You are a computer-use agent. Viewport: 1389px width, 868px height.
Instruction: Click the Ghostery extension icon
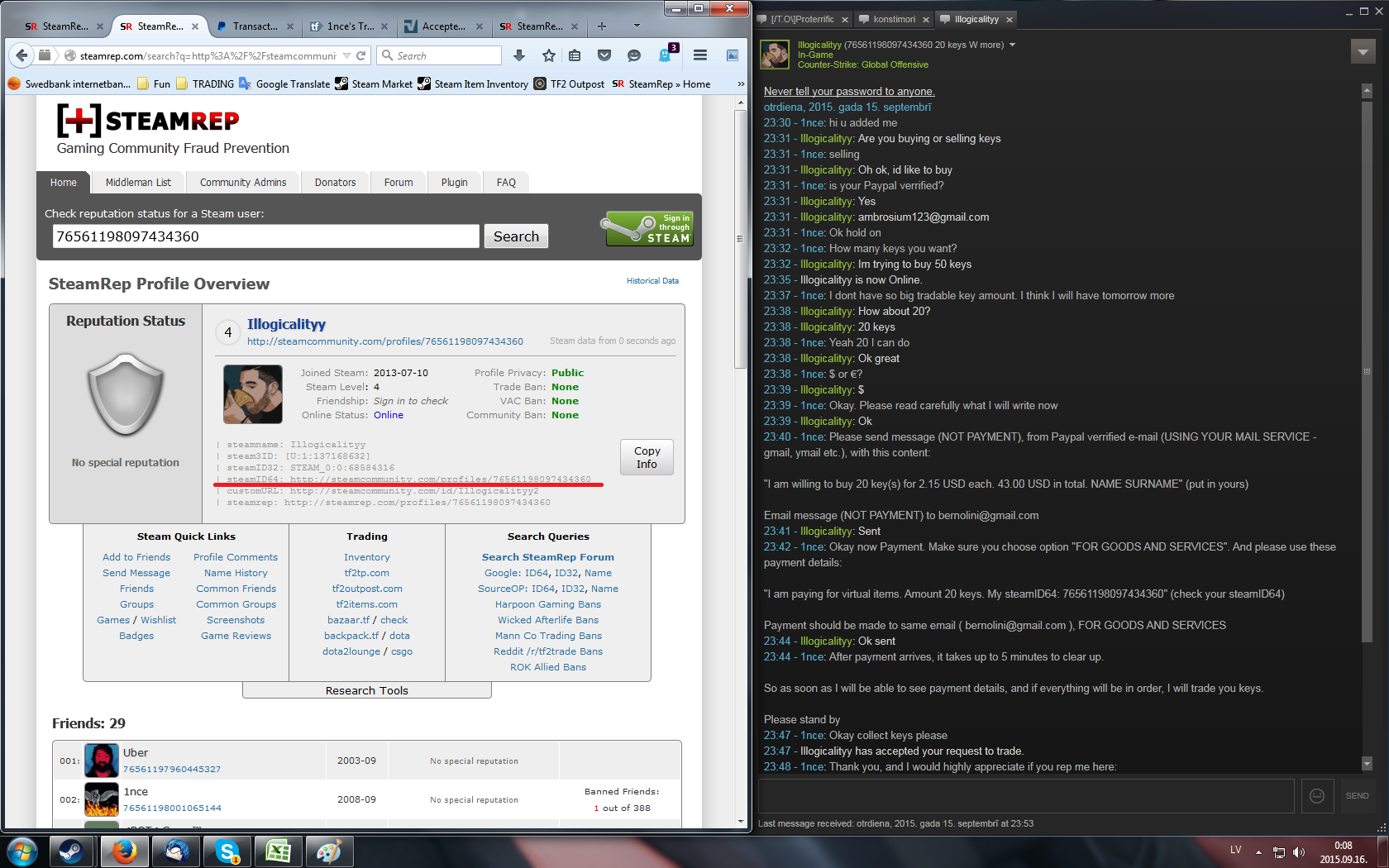pyautogui.click(x=666, y=55)
